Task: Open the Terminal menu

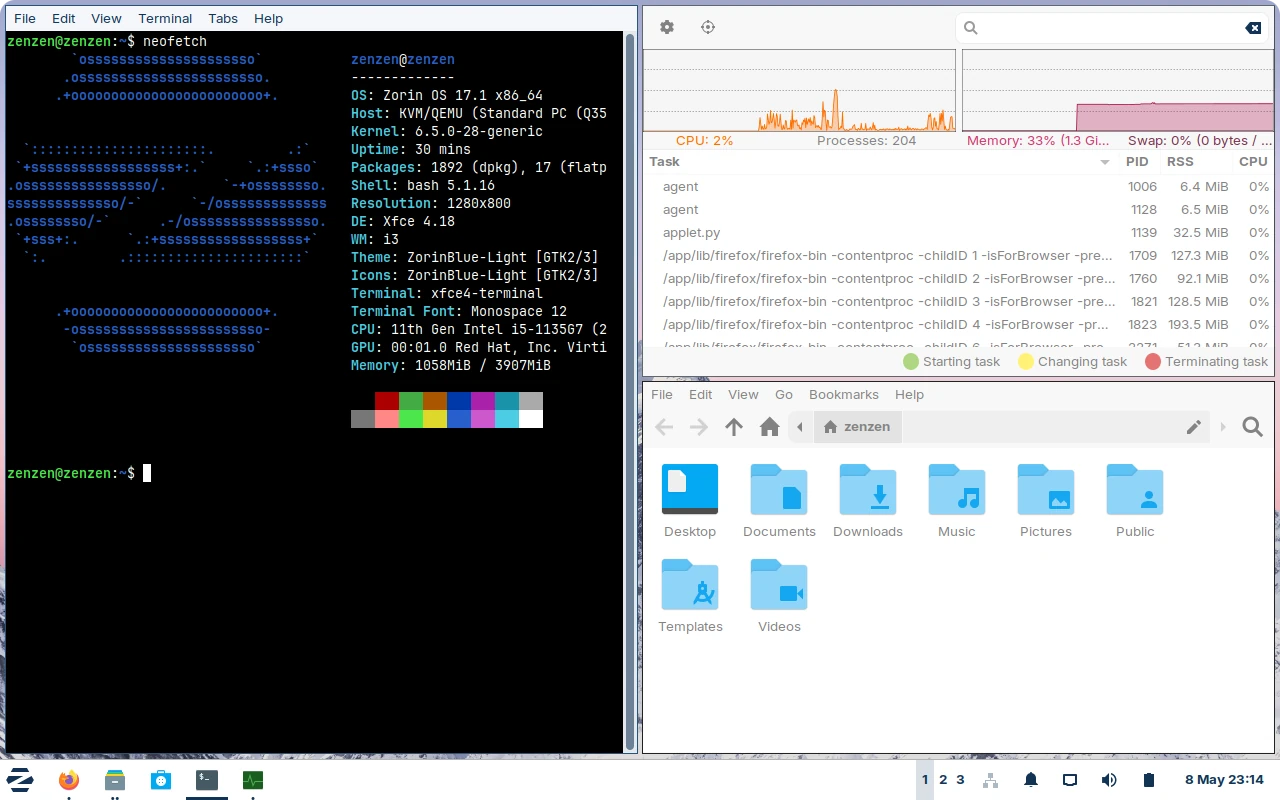Action: [x=165, y=18]
